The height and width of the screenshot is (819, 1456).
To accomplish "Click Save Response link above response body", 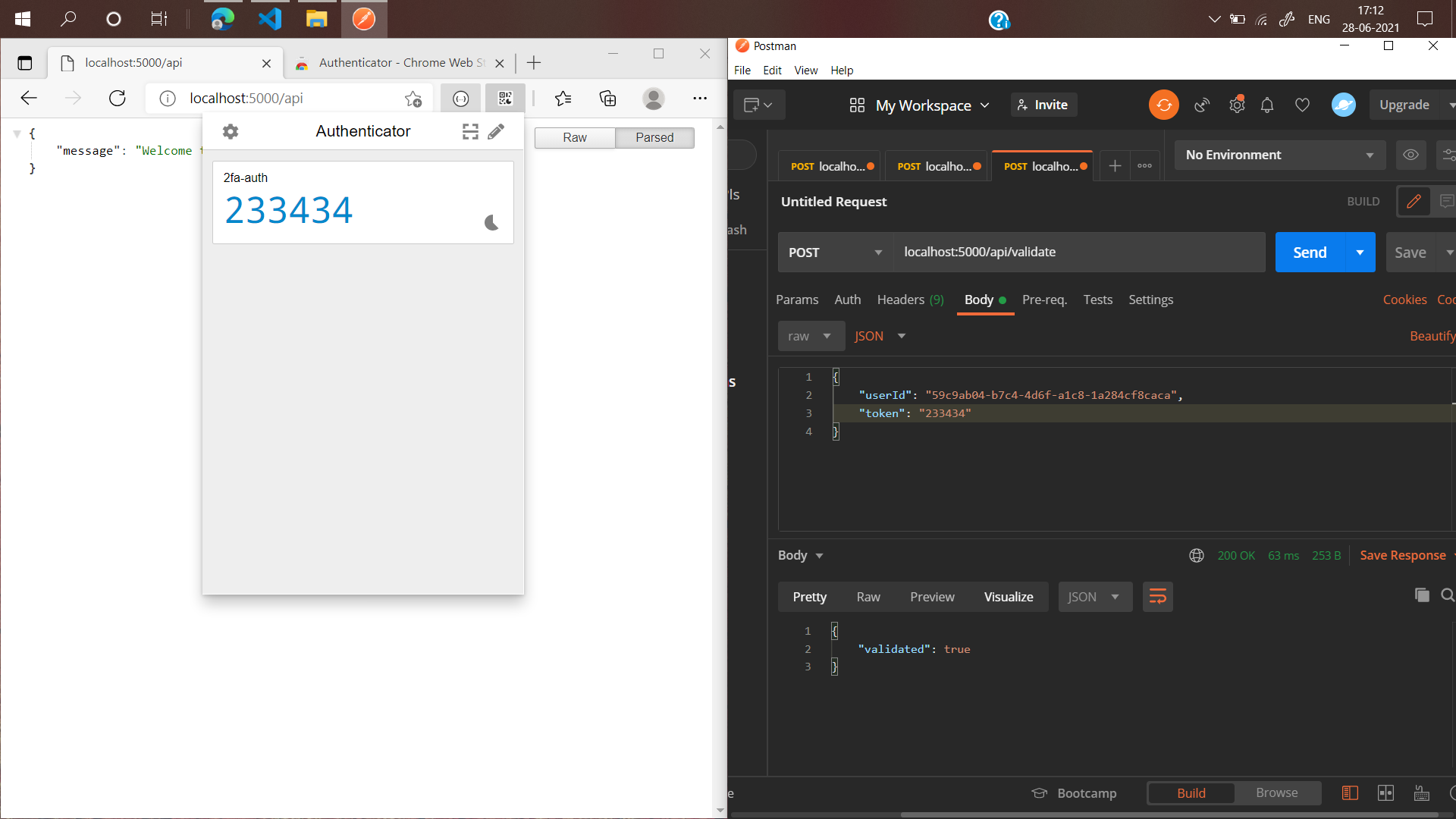I will 1403,555.
